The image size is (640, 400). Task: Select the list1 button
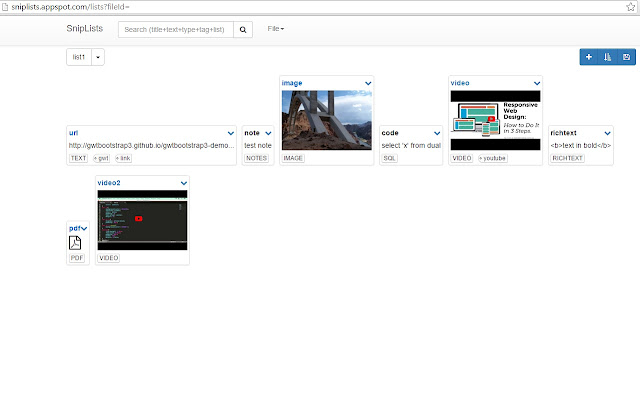point(78,58)
